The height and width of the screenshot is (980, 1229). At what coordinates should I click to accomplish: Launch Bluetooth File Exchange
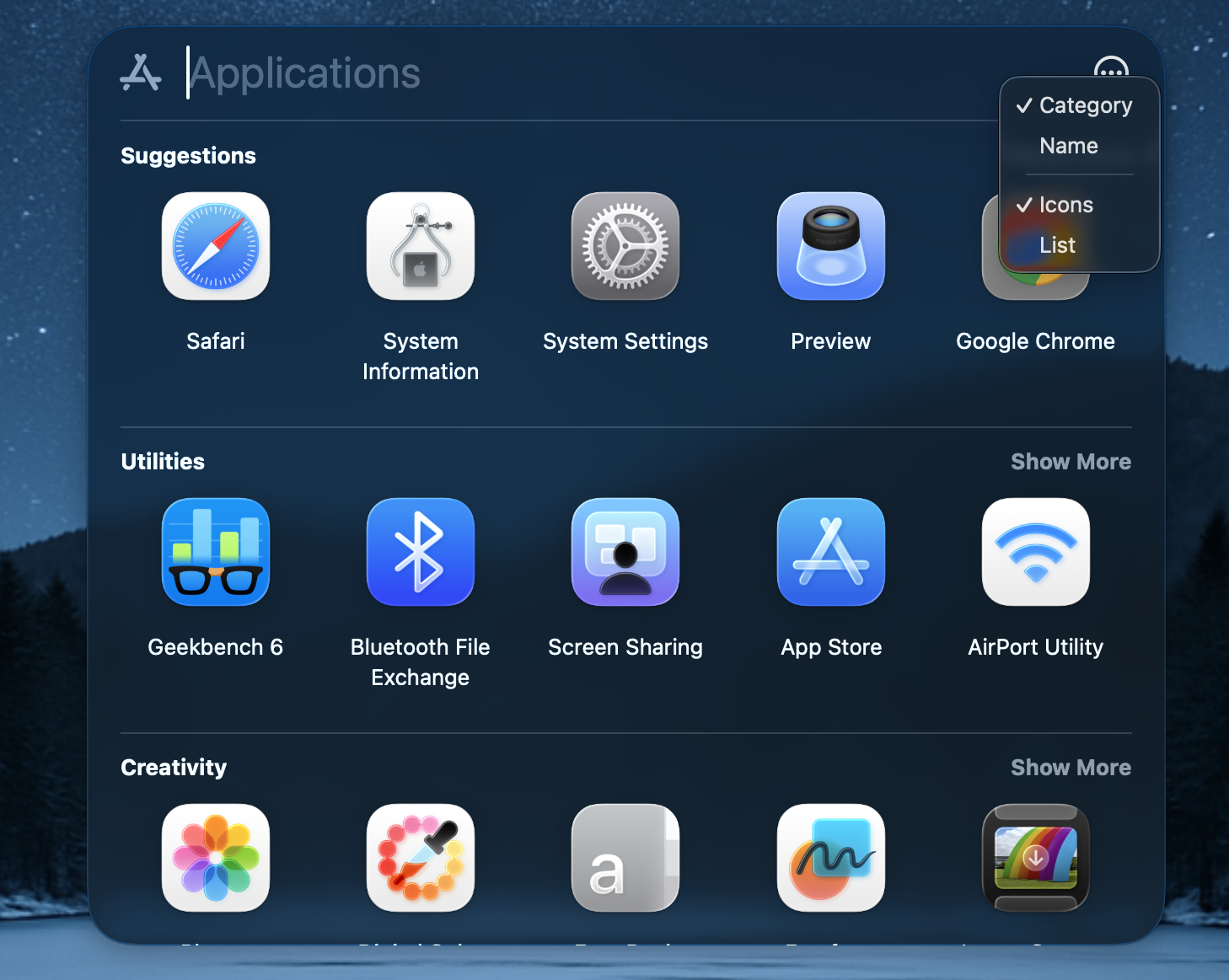(x=421, y=552)
